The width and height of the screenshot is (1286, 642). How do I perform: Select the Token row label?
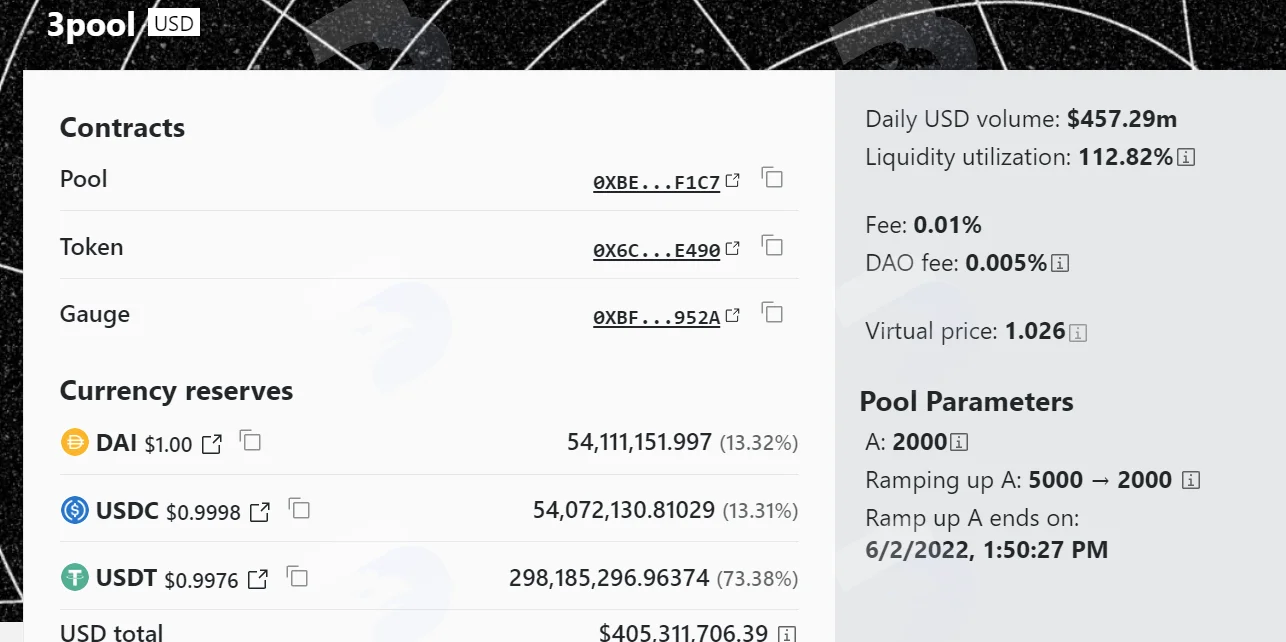click(92, 247)
